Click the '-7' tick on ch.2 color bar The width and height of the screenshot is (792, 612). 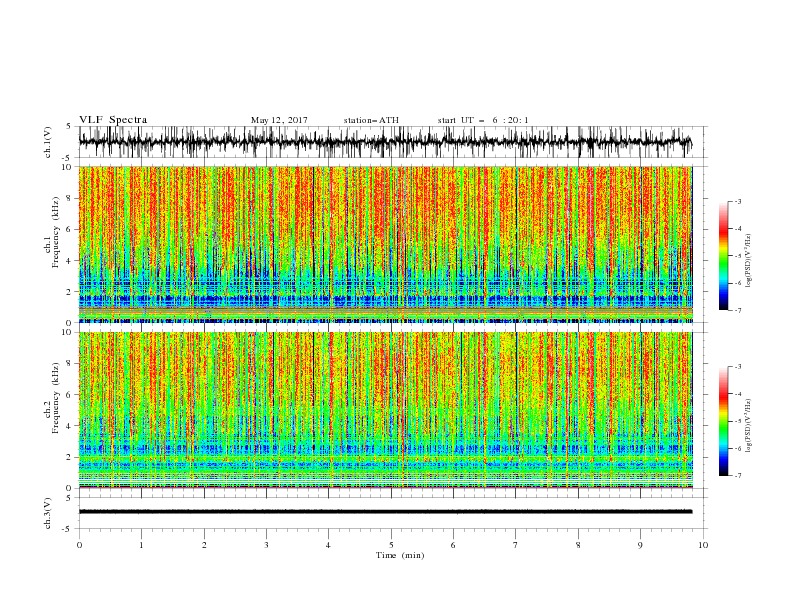(737, 476)
